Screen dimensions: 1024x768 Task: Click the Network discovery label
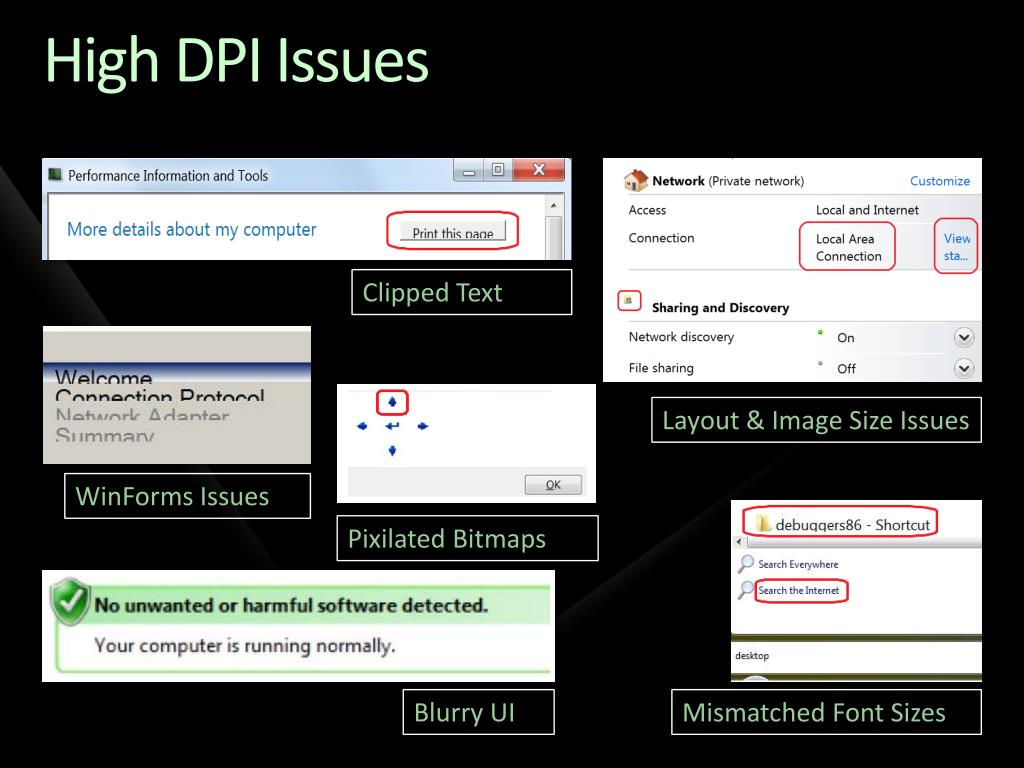coord(681,337)
